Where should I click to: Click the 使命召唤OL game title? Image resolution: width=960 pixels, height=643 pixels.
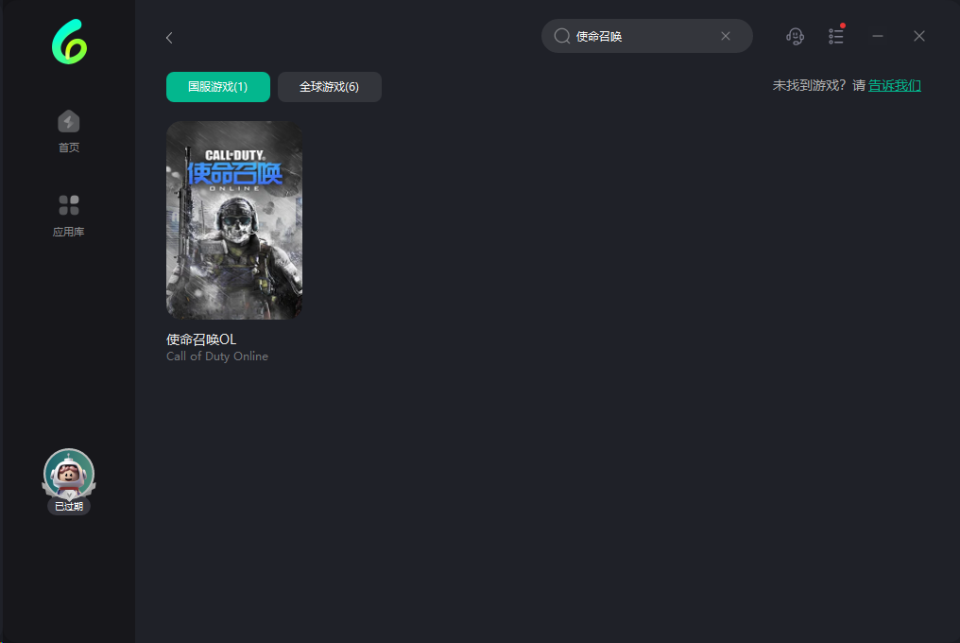(201, 339)
